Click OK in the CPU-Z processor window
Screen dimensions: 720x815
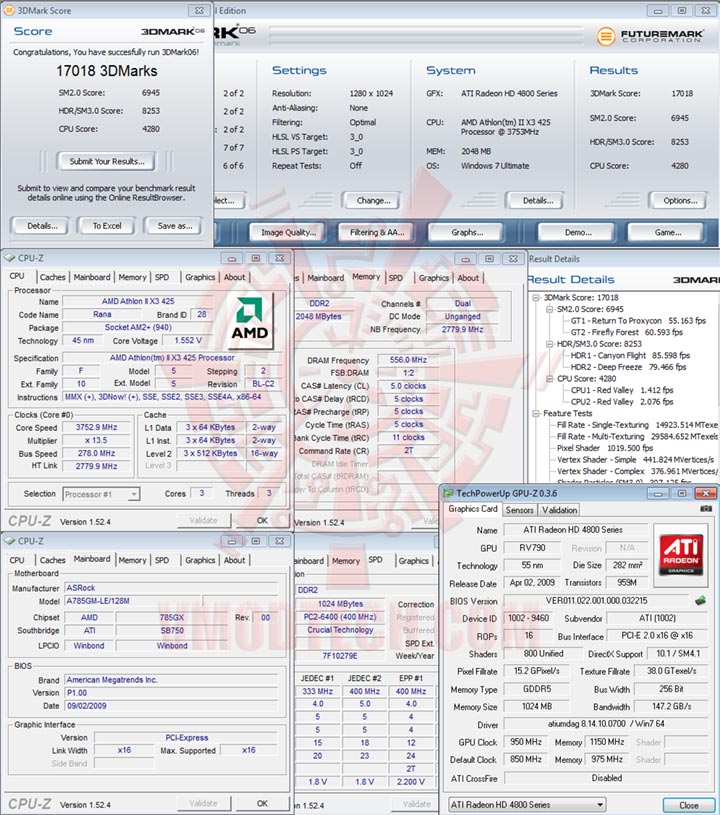pos(262,520)
